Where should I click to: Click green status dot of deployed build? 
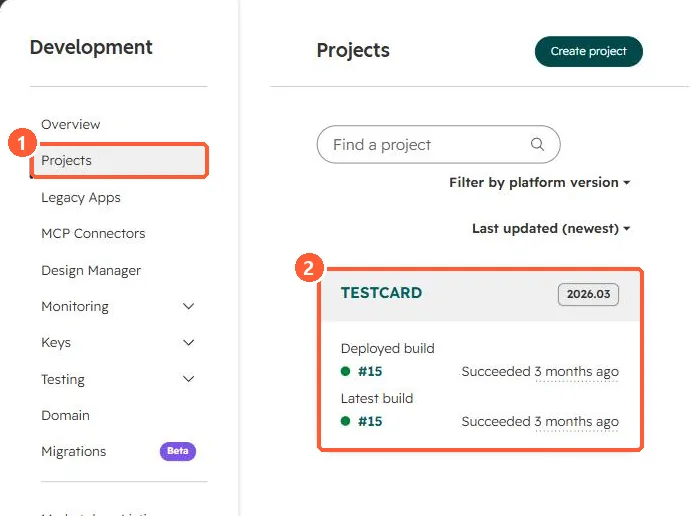(x=345, y=371)
